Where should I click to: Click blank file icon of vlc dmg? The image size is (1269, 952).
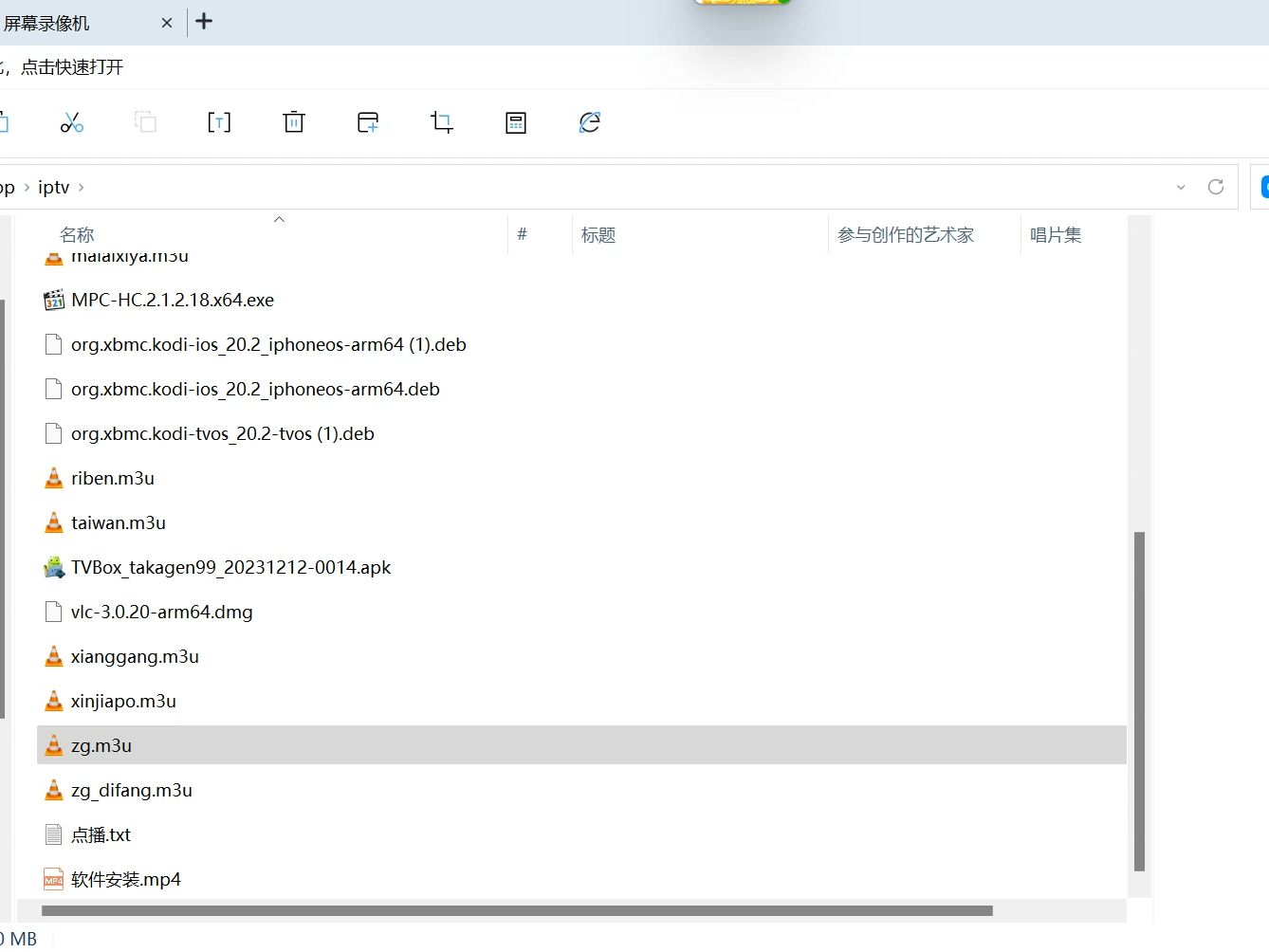click(x=54, y=612)
